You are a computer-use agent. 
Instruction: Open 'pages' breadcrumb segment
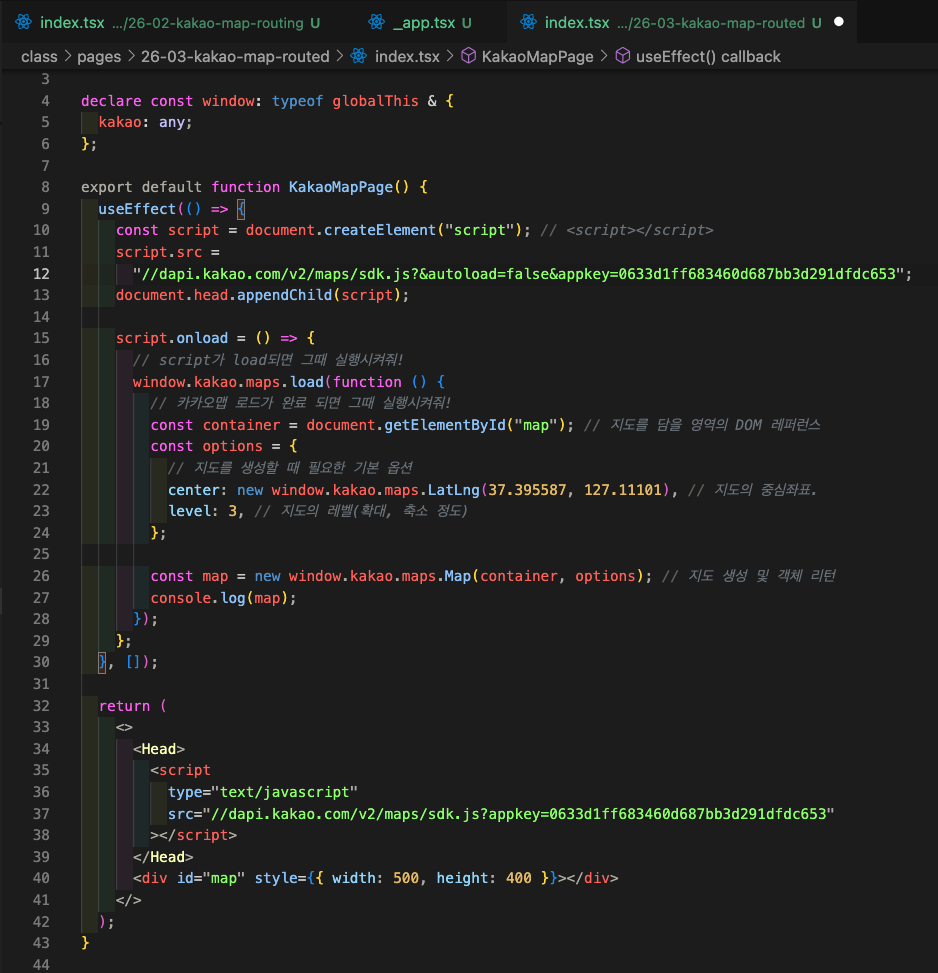click(99, 56)
